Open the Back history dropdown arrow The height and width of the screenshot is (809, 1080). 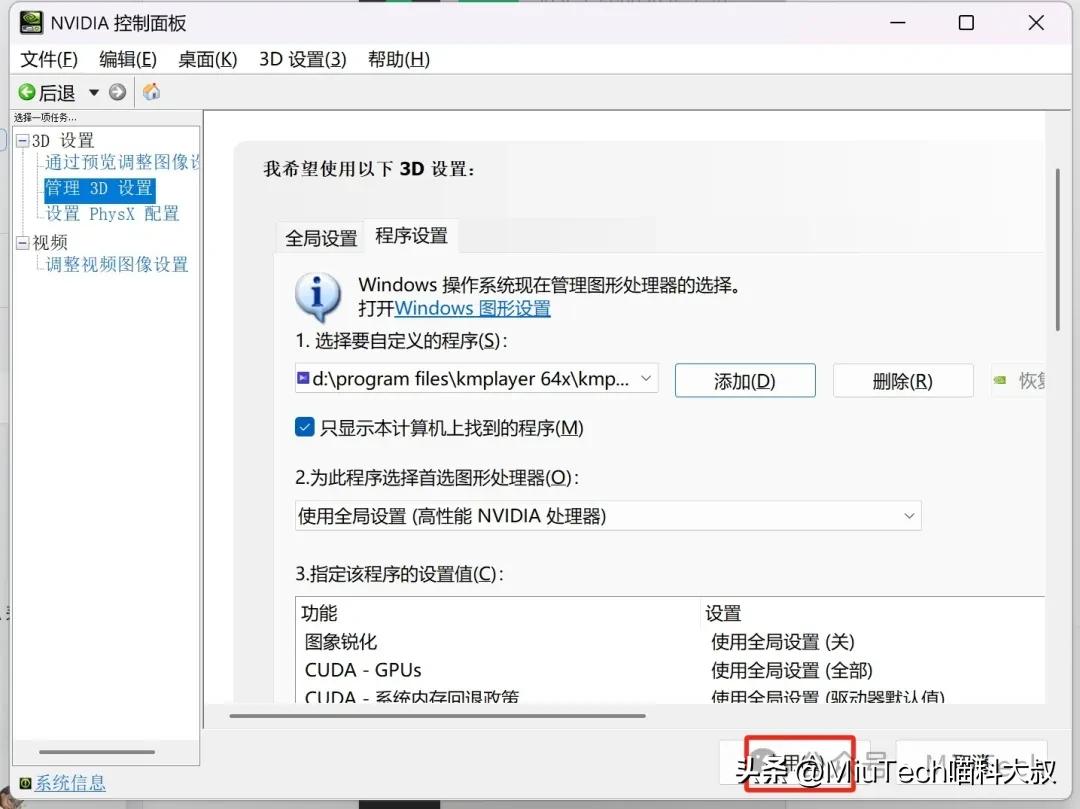94,92
